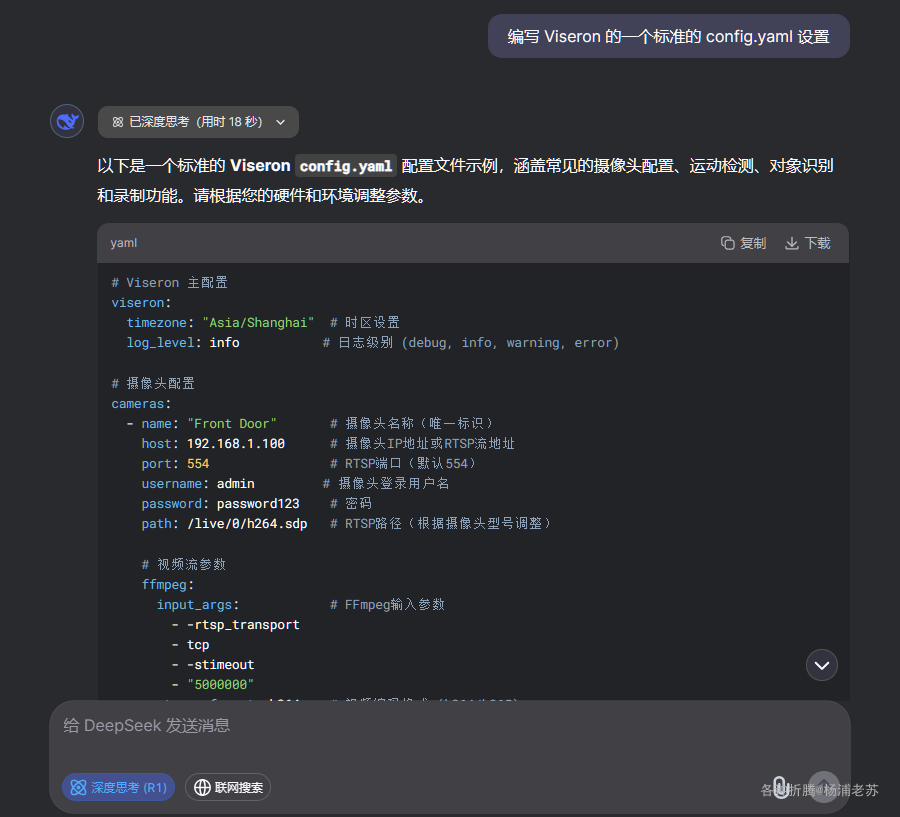Click the inline config.yaml code label
900x817 pixels.
(x=346, y=166)
